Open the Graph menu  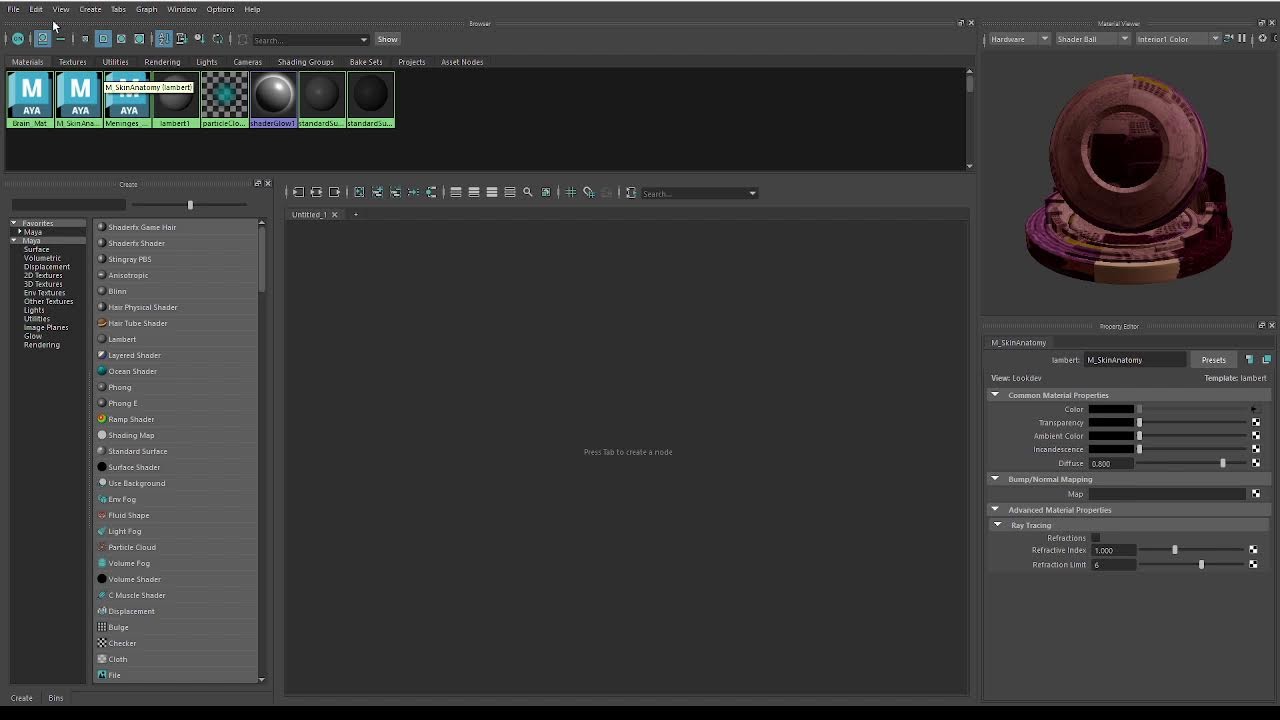(146, 9)
